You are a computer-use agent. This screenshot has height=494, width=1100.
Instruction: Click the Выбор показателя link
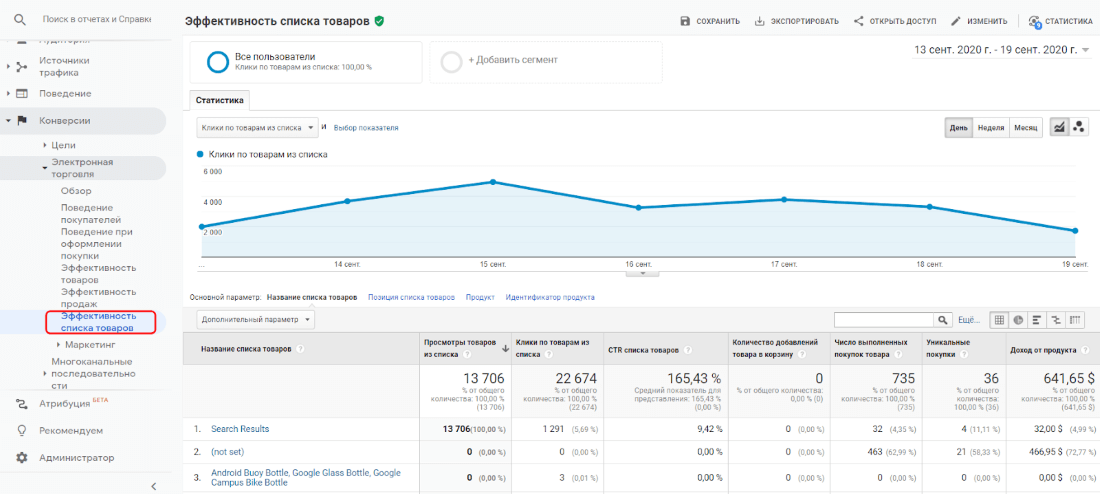366,128
